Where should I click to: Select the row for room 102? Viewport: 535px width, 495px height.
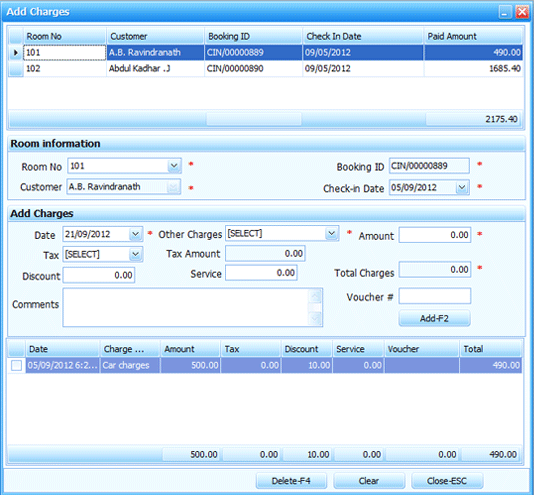point(266,69)
